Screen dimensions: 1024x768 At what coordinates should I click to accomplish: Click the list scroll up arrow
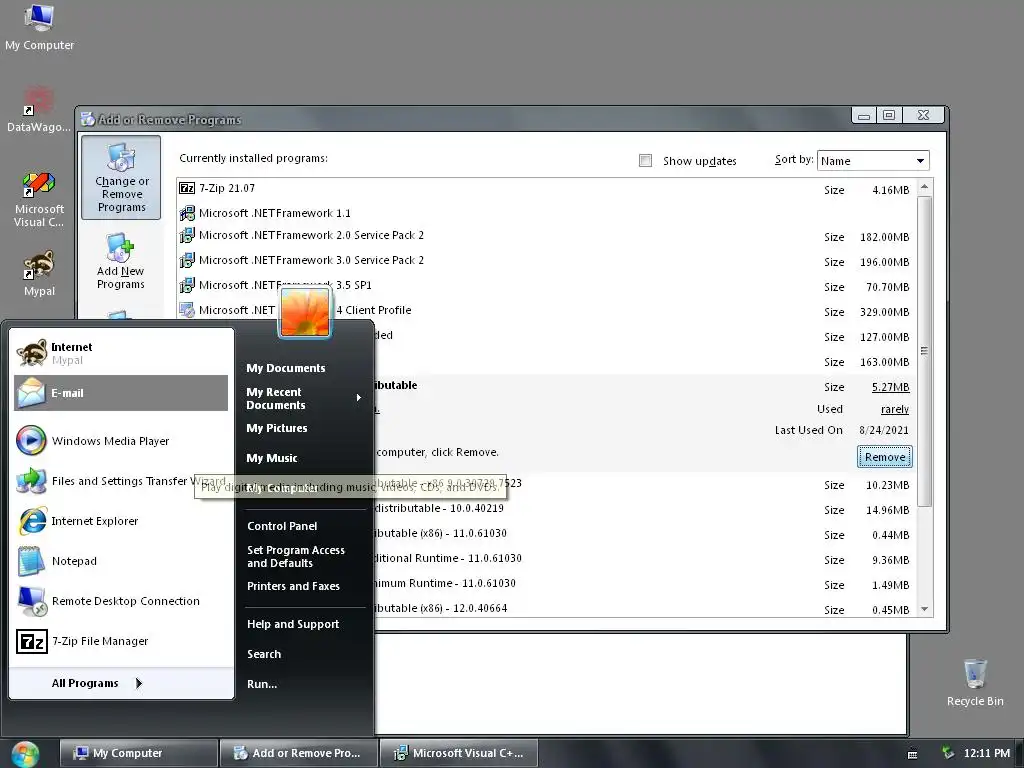[x=924, y=187]
